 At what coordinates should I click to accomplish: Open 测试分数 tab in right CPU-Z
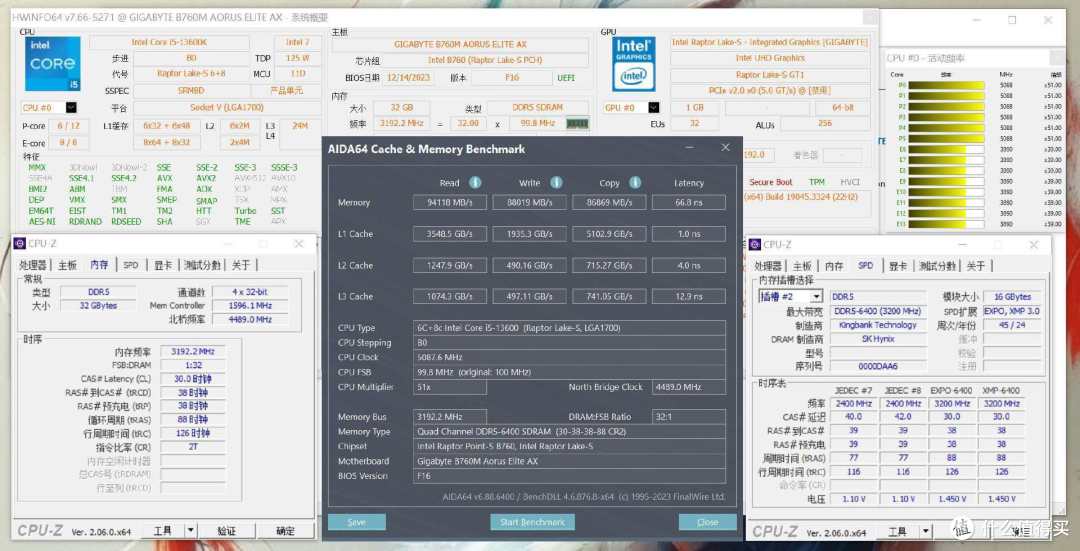937,266
